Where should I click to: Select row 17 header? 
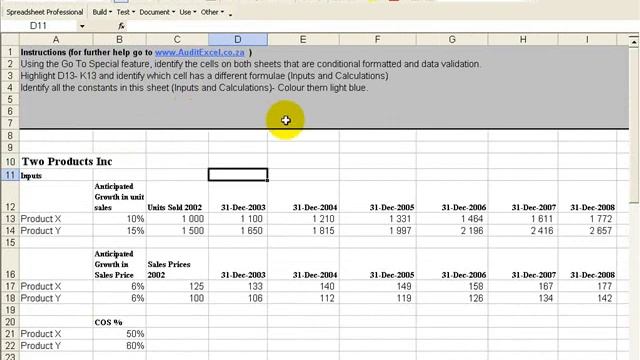tap(10, 287)
